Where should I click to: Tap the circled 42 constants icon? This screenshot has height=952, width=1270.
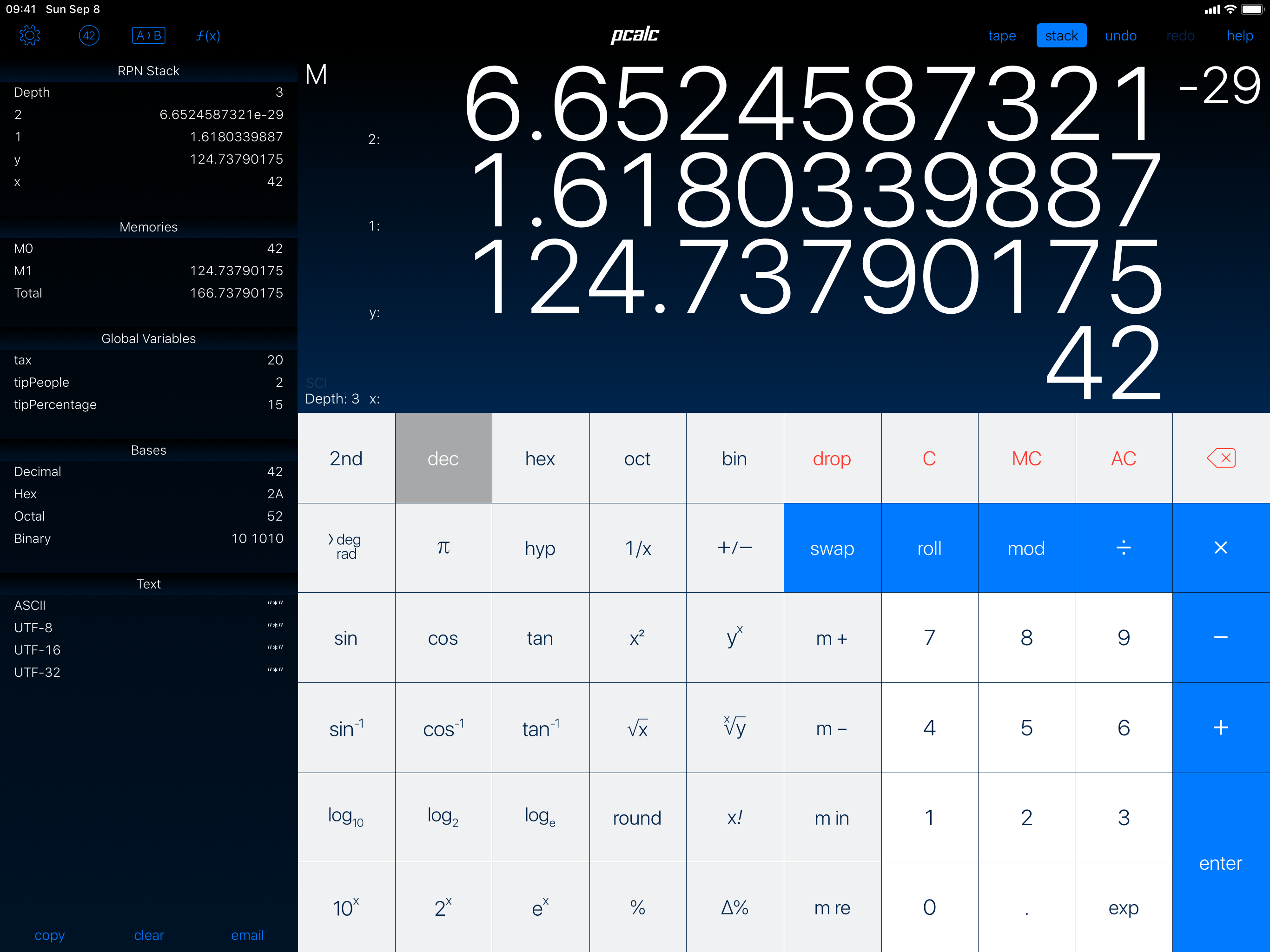coord(88,36)
